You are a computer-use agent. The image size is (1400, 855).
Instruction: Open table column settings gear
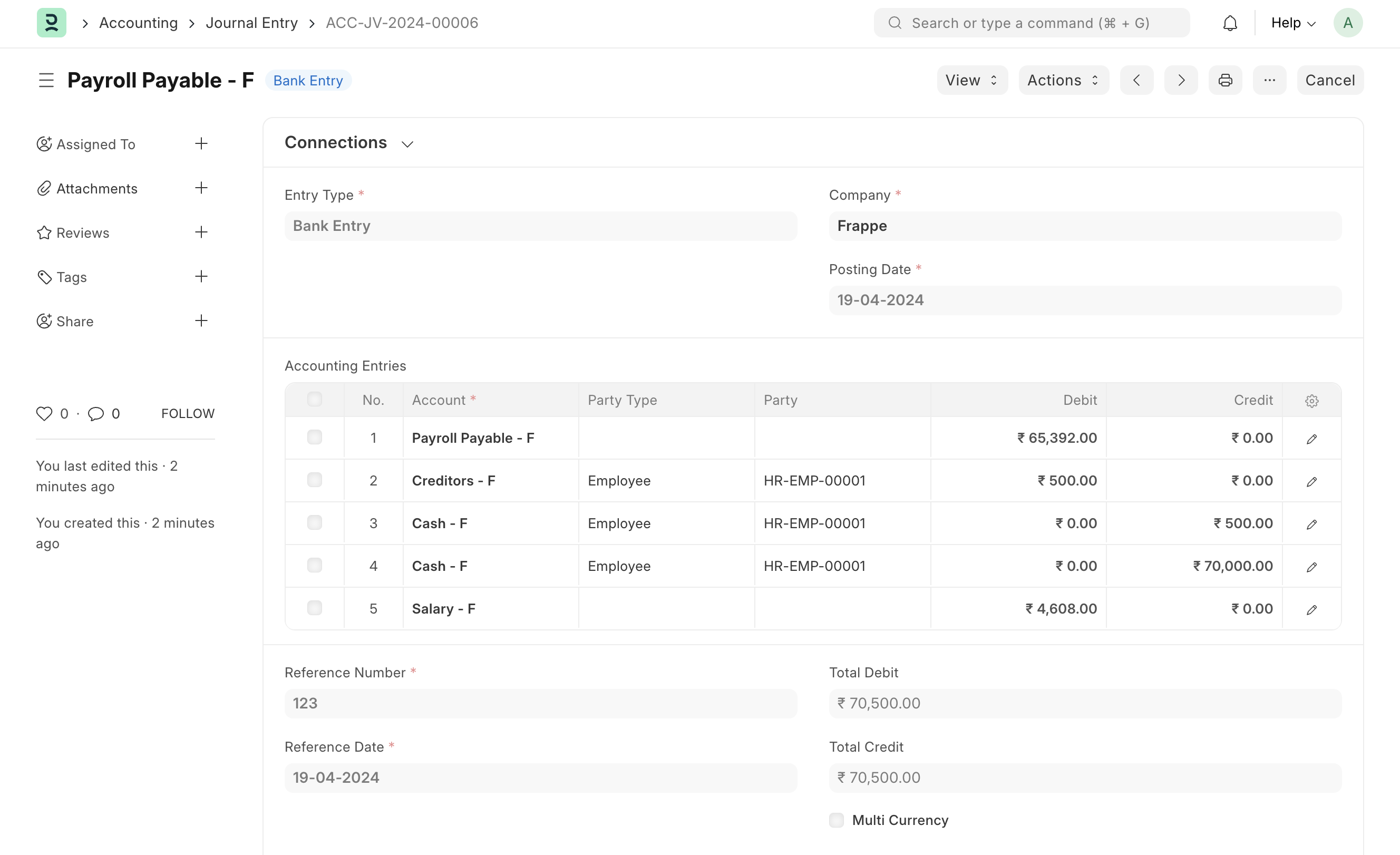click(1311, 401)
